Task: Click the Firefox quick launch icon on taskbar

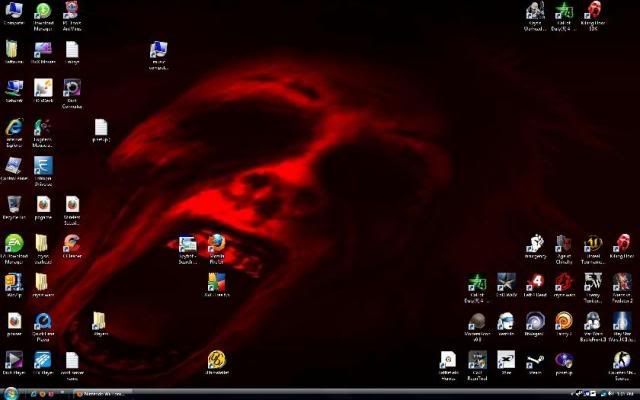Action: point(42,394)
